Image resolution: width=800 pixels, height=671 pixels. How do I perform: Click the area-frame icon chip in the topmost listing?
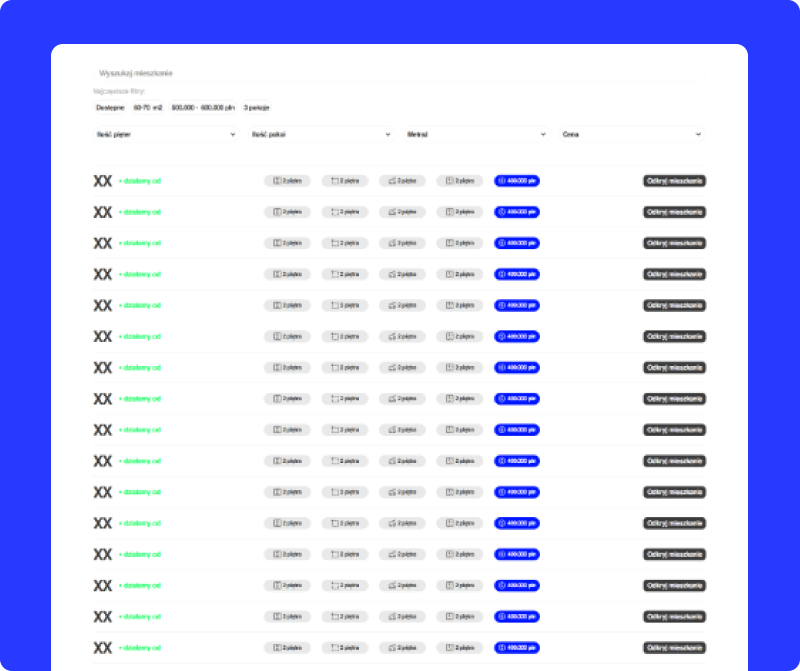pyautogui.click(x=345, y=181)
